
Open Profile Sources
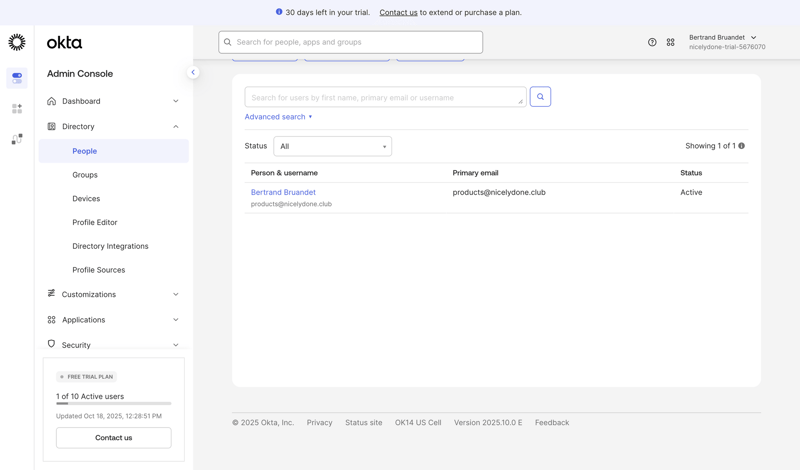point(98,270)
